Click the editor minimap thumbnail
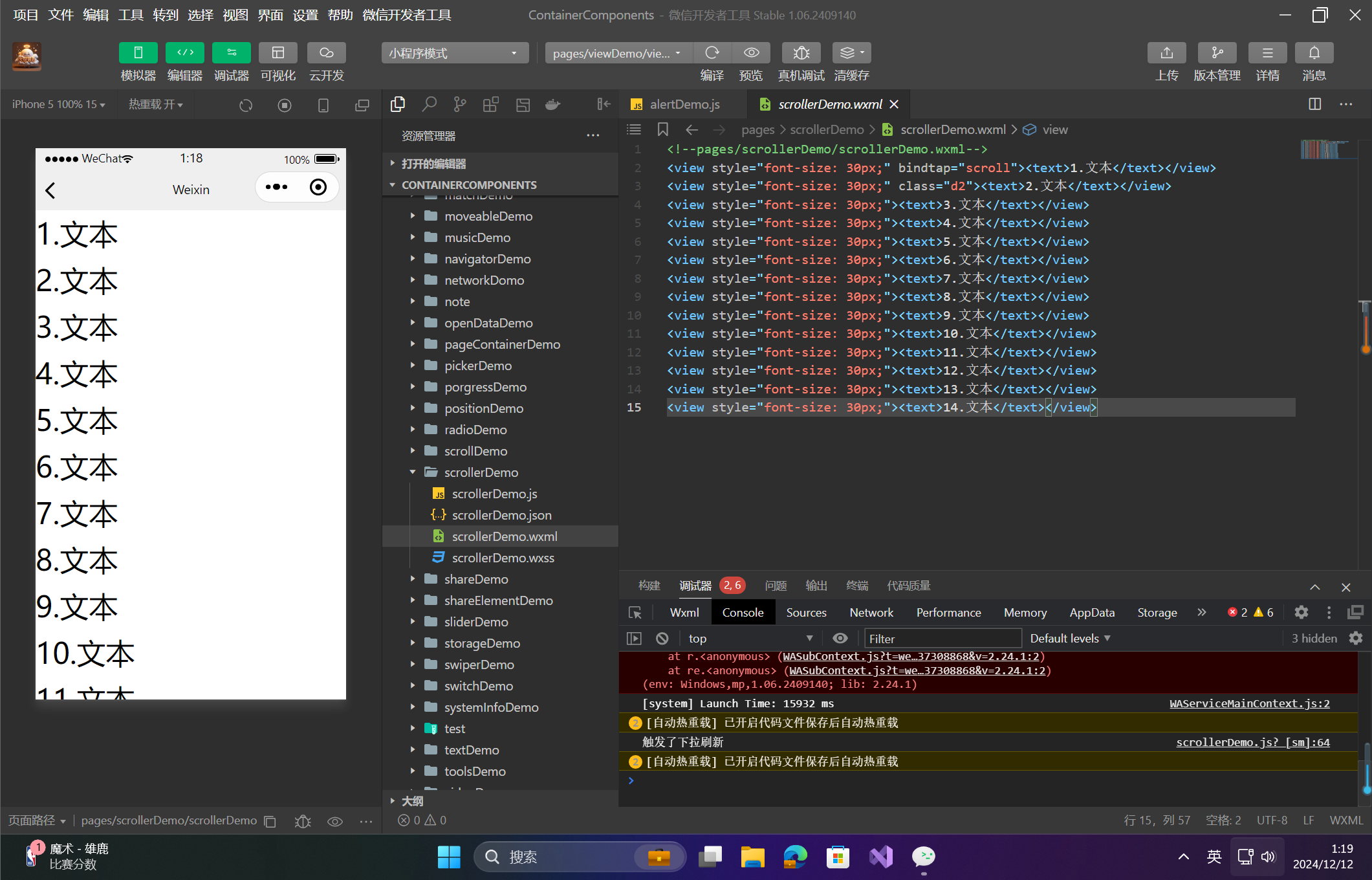 point(1320,149)
